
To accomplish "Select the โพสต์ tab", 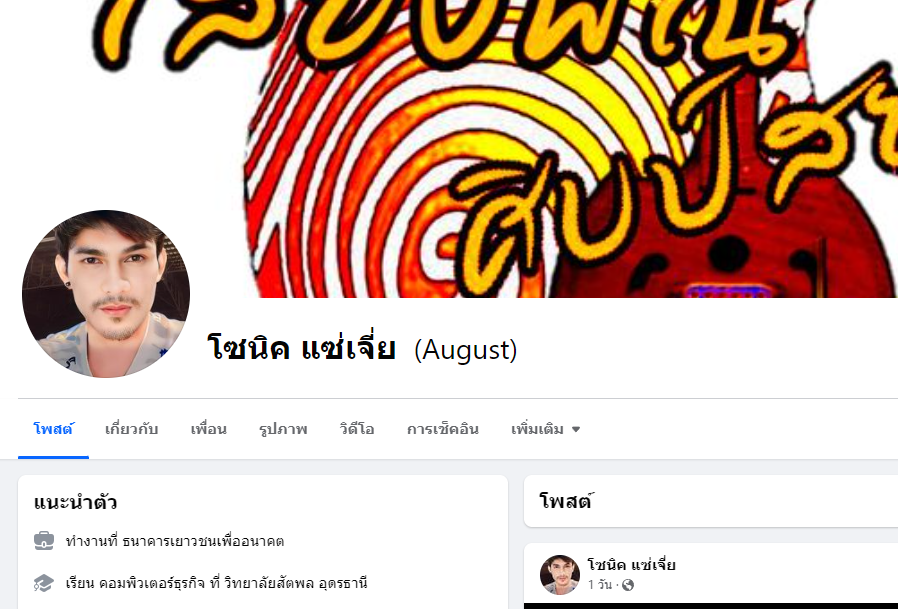I will click(53, 429).
